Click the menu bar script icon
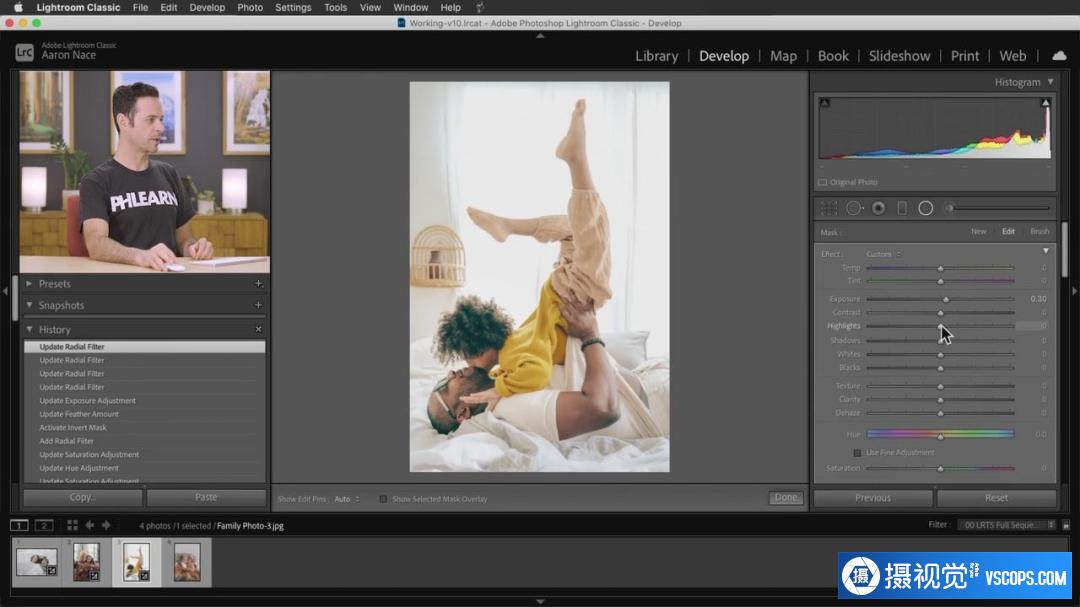Viewport: 1080px width, 607px height. tap(480, 8)
